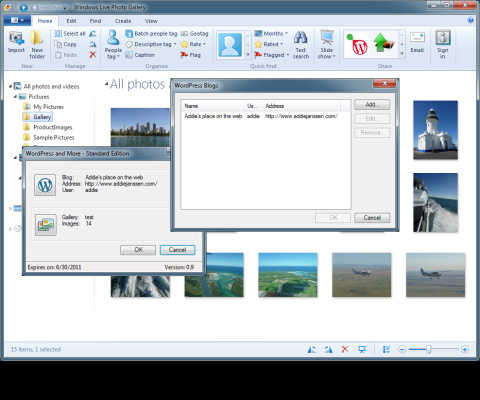
Task: Click the Address column header in blogs list
Action: 301,106
